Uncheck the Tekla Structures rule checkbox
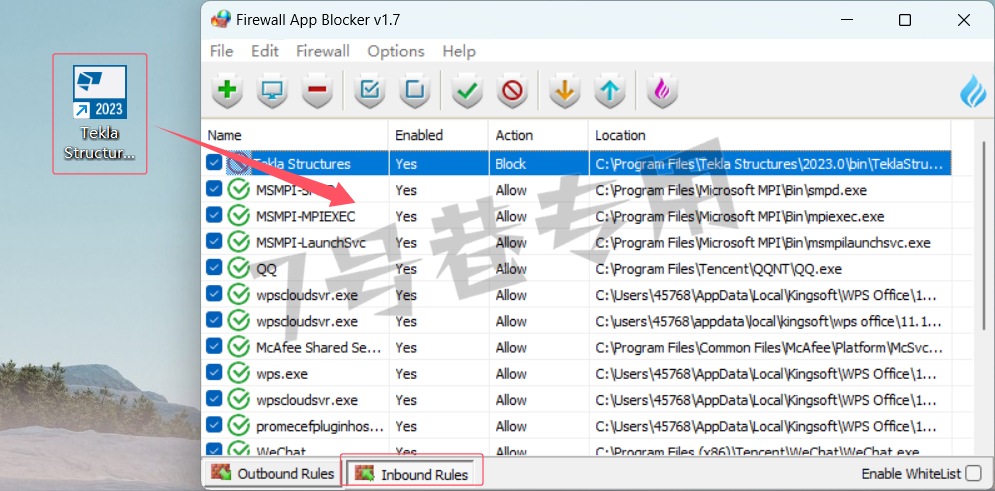Image resolution: width=995 pixels, height=491 pixels. 214,164
